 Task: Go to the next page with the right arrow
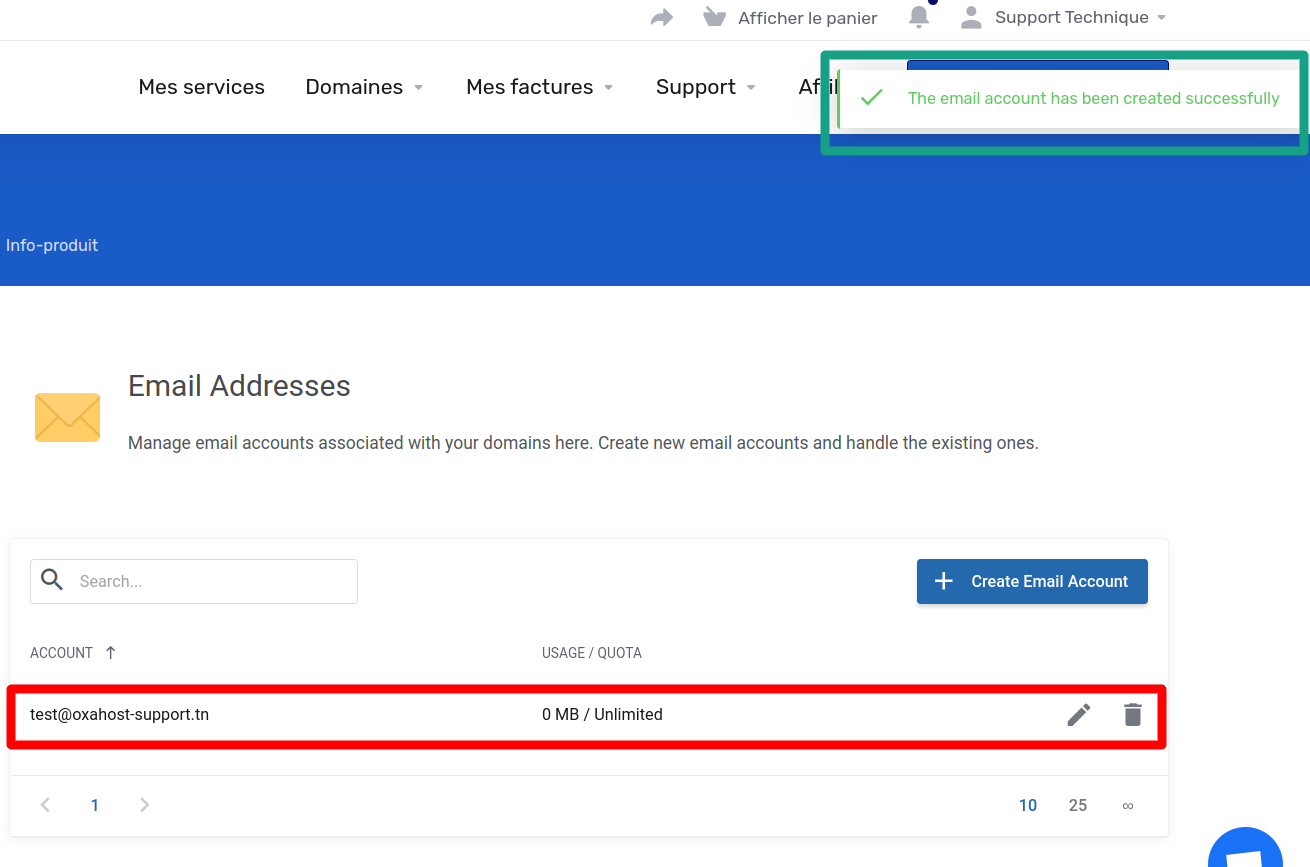(x=144, y=805)
